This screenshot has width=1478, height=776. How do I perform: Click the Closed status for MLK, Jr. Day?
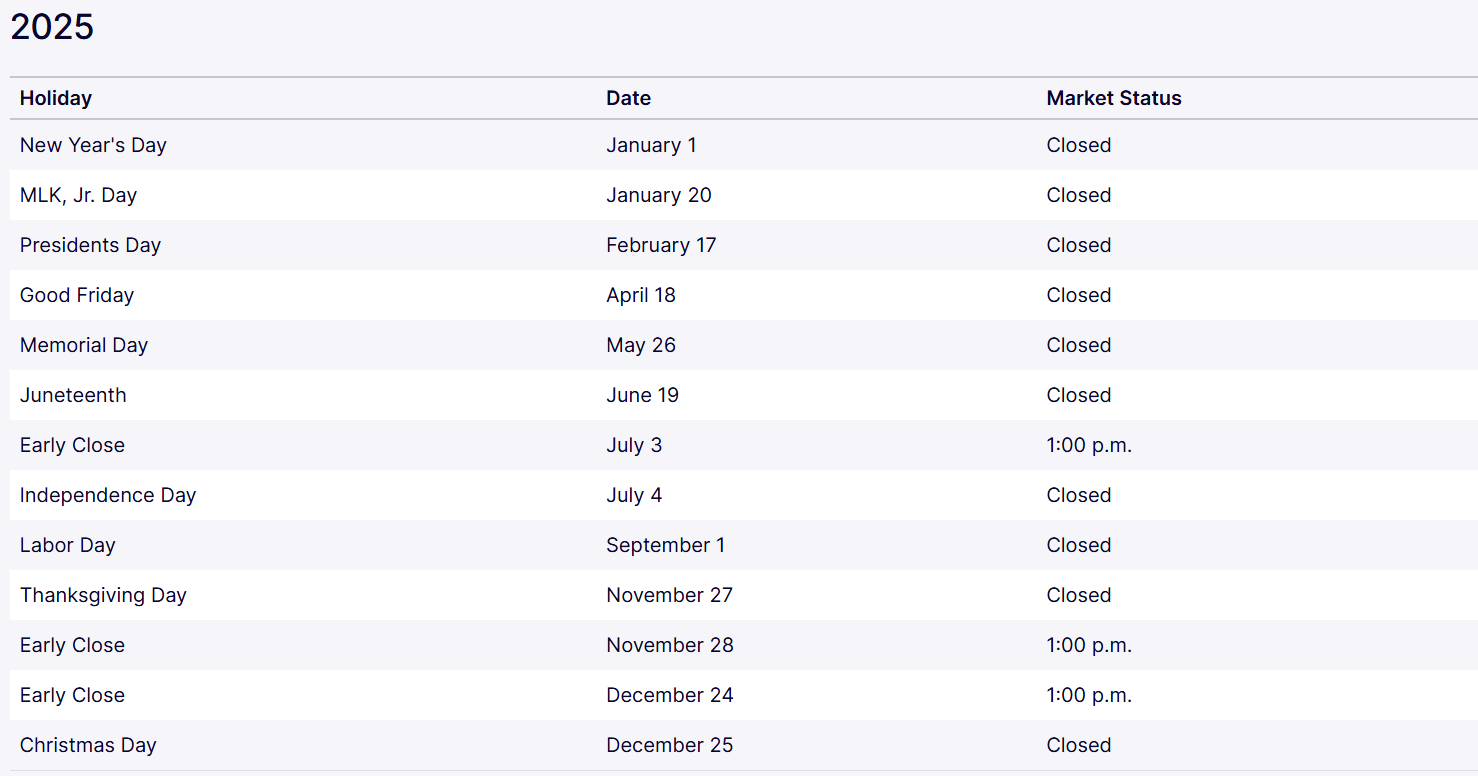pyautogui.click(x=1079, y=195)
